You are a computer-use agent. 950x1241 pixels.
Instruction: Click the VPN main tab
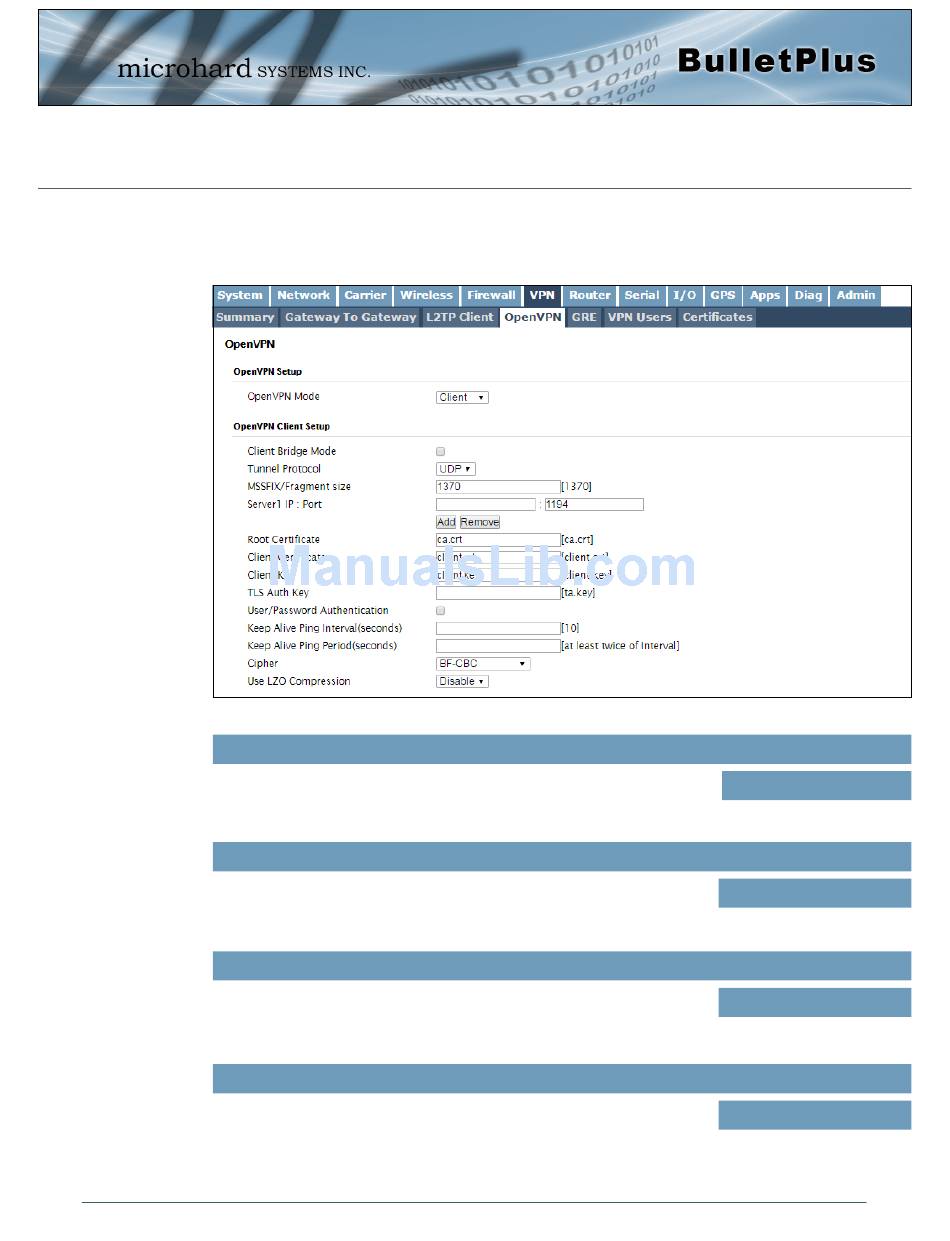click(542, 296)
